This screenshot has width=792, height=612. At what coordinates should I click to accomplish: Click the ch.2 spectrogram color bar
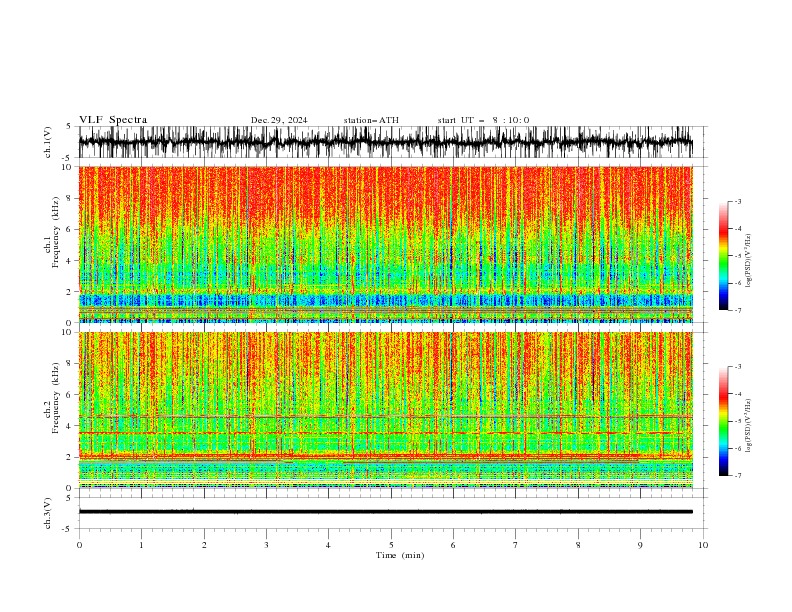click(x=724, y=421)
